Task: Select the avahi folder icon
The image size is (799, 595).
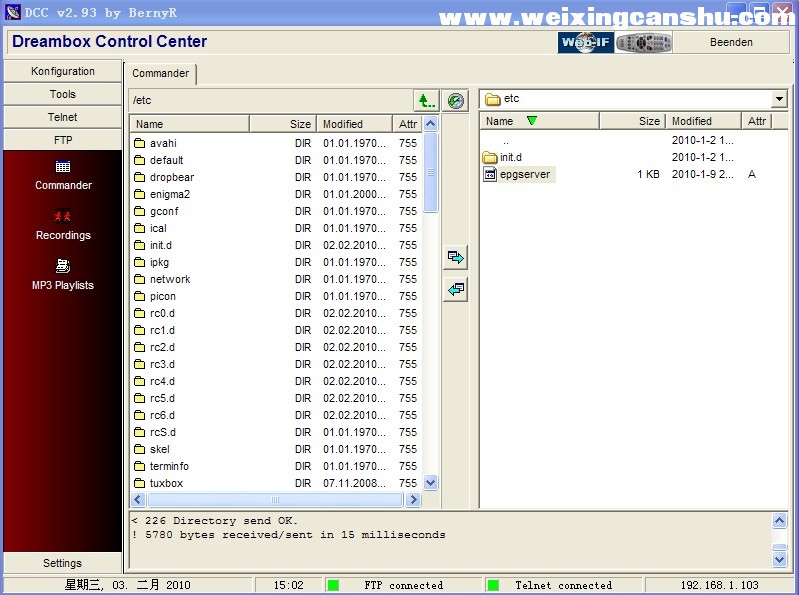Action: (140, 143)
